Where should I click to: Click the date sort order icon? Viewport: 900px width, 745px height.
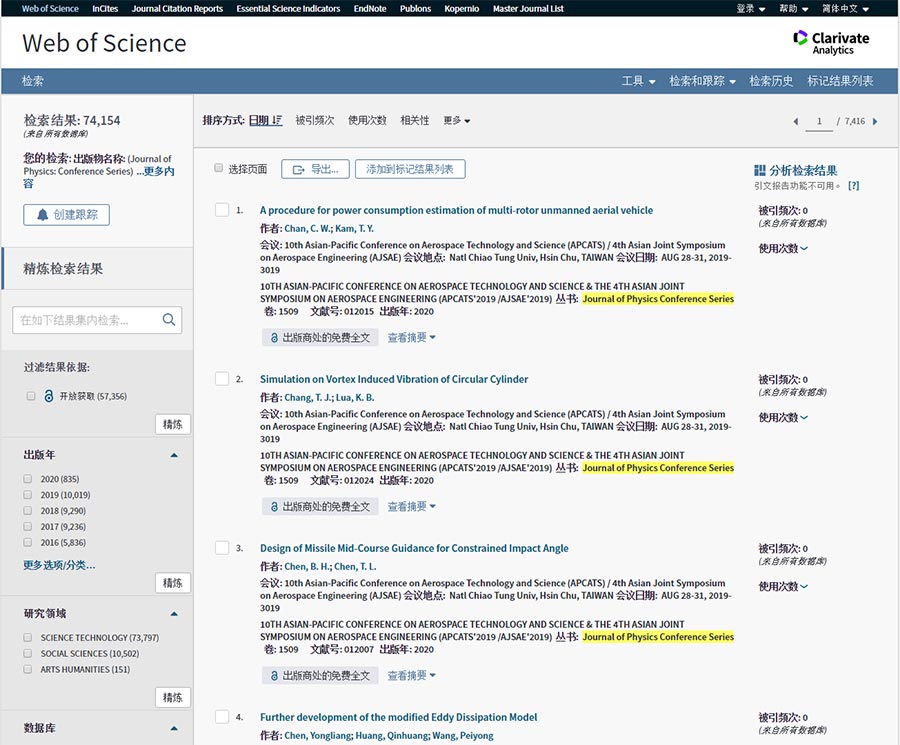pos(277,120)
